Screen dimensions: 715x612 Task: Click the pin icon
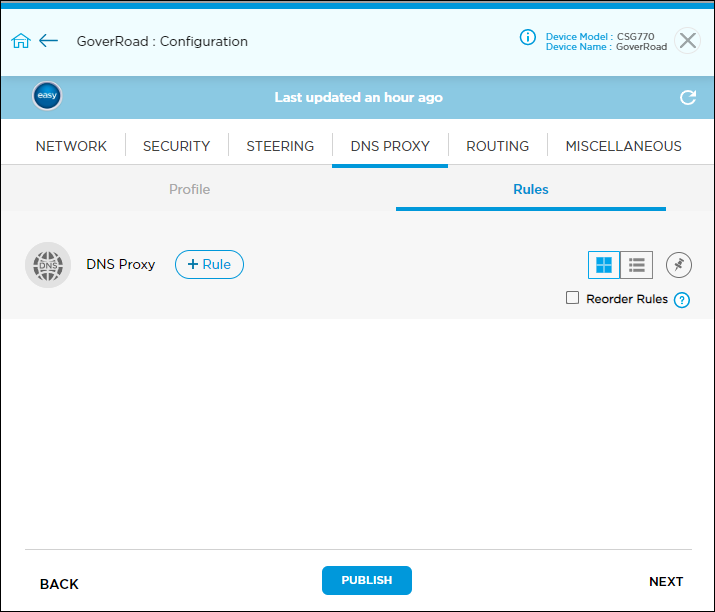tap(679, 265)
